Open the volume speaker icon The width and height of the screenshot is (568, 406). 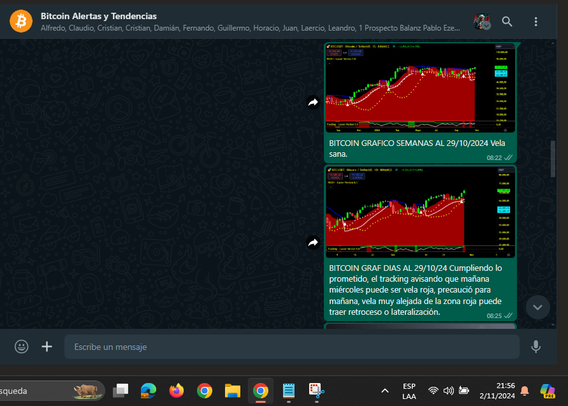tap(448, 390)
